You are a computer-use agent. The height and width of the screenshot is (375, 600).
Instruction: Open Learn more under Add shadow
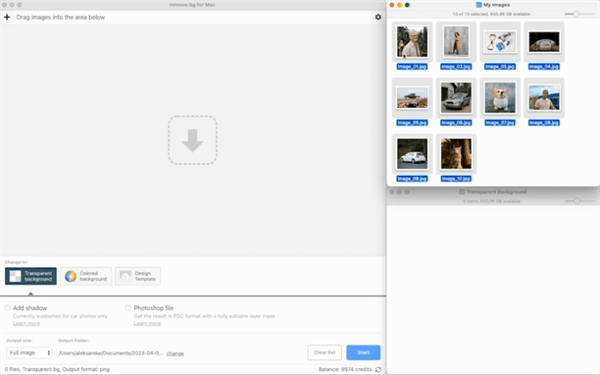click(26, 323)
